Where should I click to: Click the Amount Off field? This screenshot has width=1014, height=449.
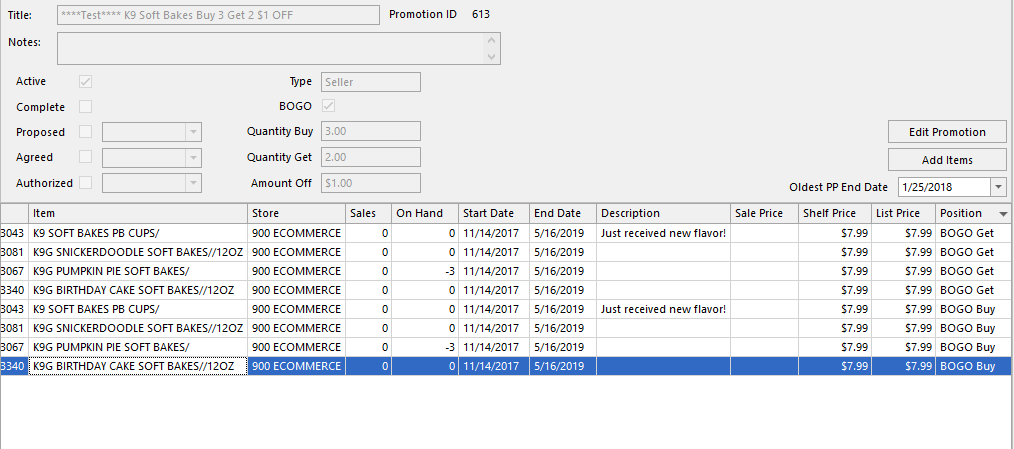point(371,183)
